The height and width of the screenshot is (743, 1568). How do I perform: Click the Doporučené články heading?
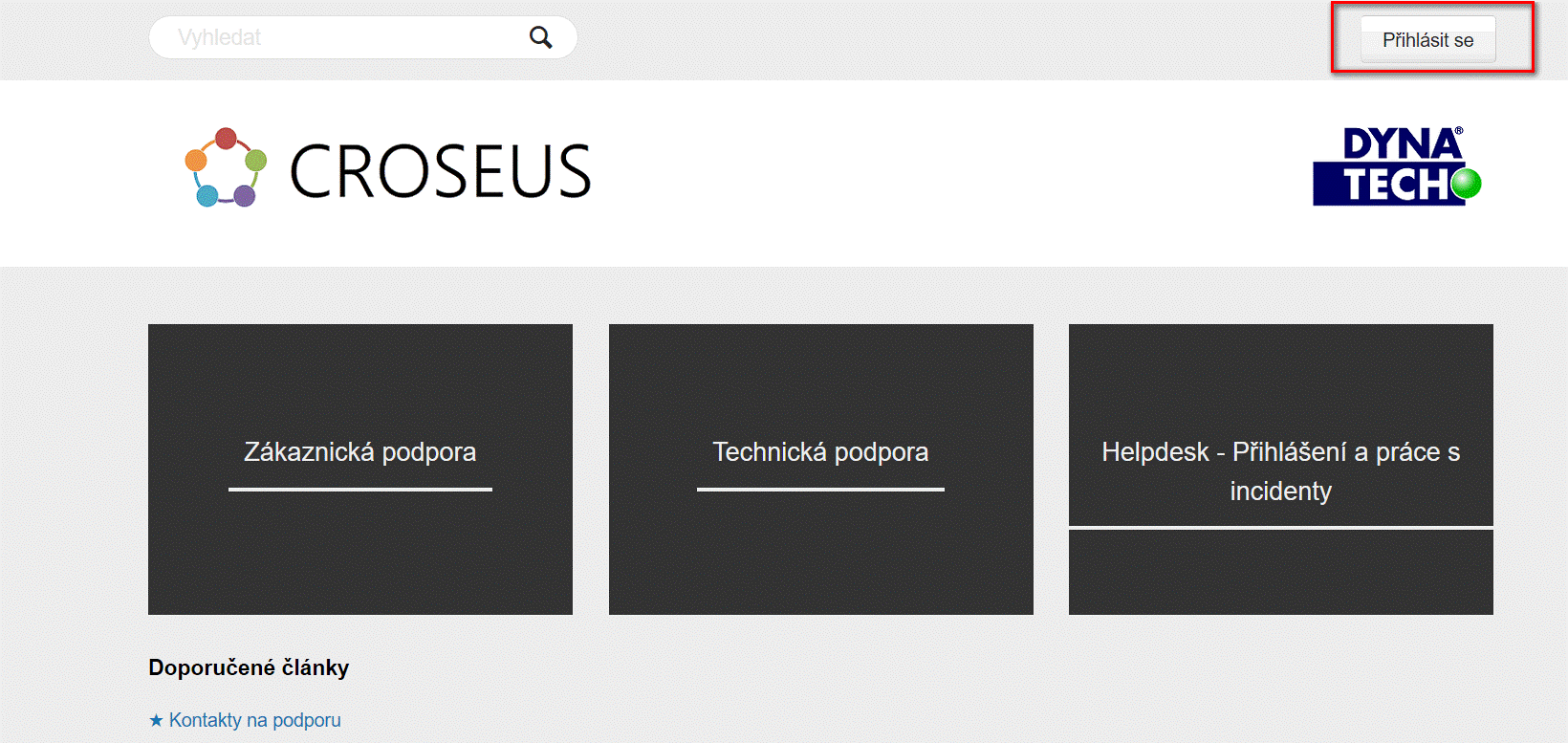pyautogui.click(x=249, y=667)
